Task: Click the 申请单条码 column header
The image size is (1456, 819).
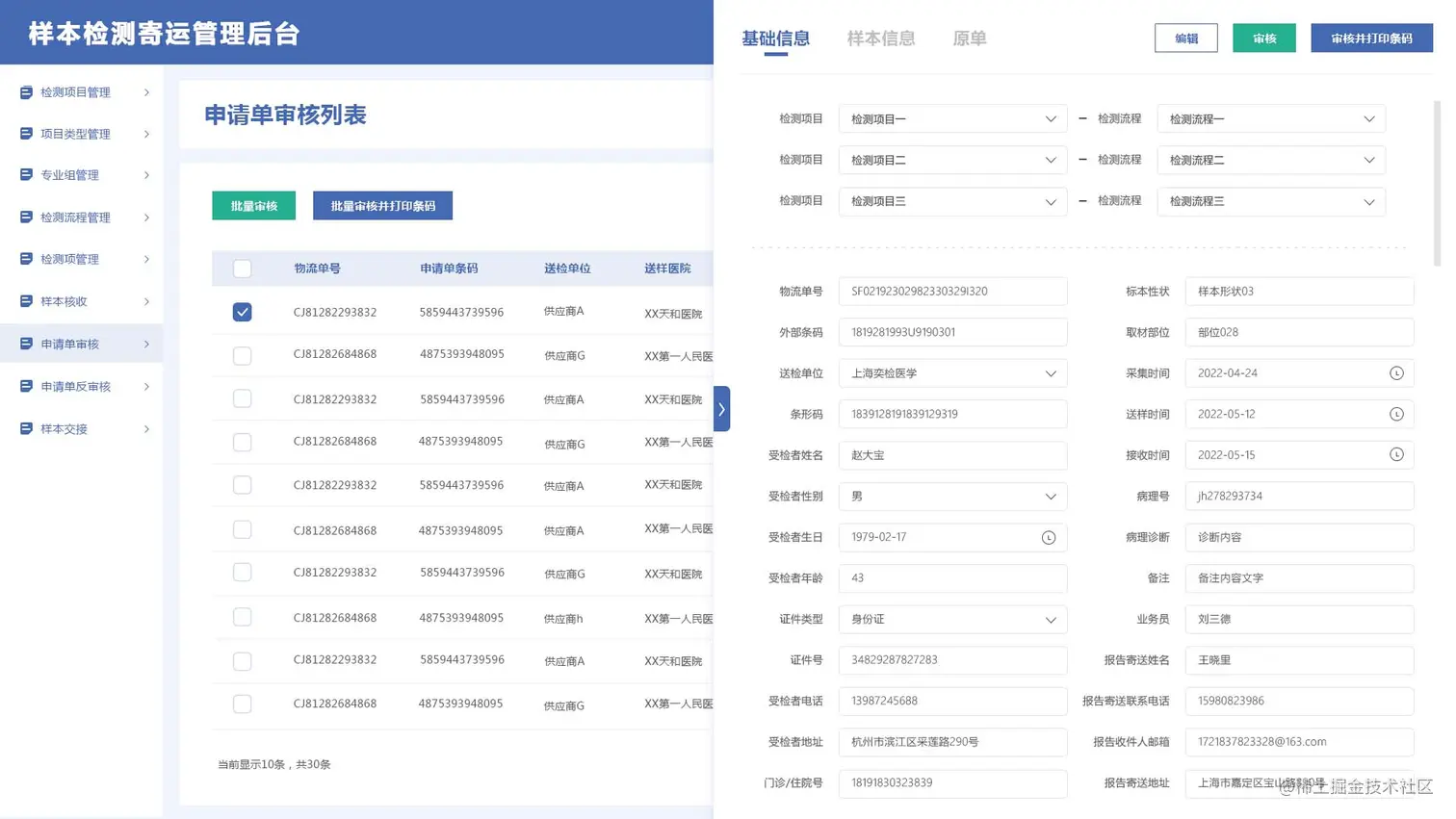Action: [449, 269]
